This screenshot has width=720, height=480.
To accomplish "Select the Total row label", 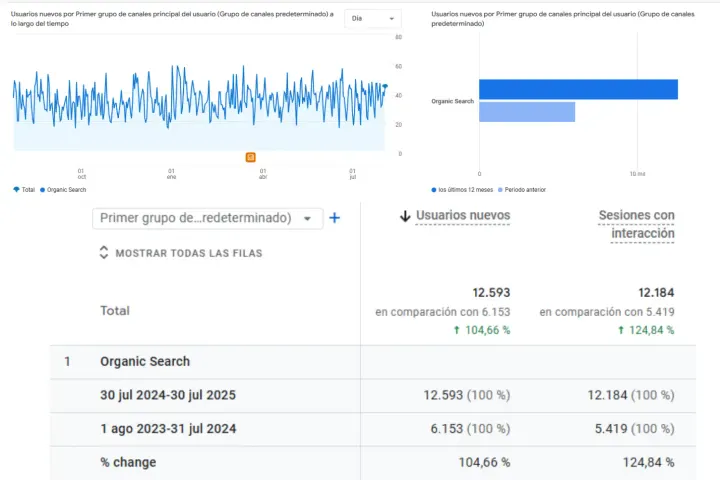I will click(115, 311).
